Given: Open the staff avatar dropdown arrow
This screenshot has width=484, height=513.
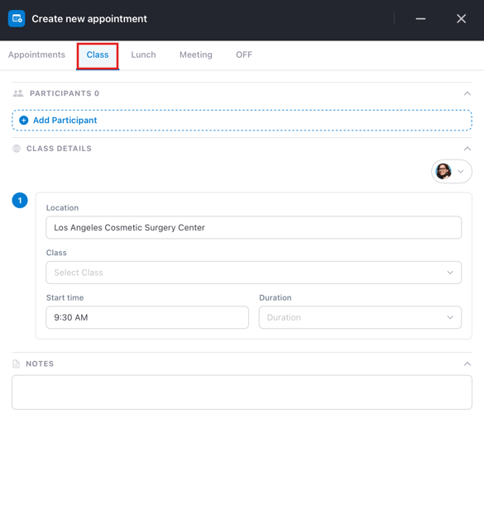Looking at the screenshot, I should 461,172.
